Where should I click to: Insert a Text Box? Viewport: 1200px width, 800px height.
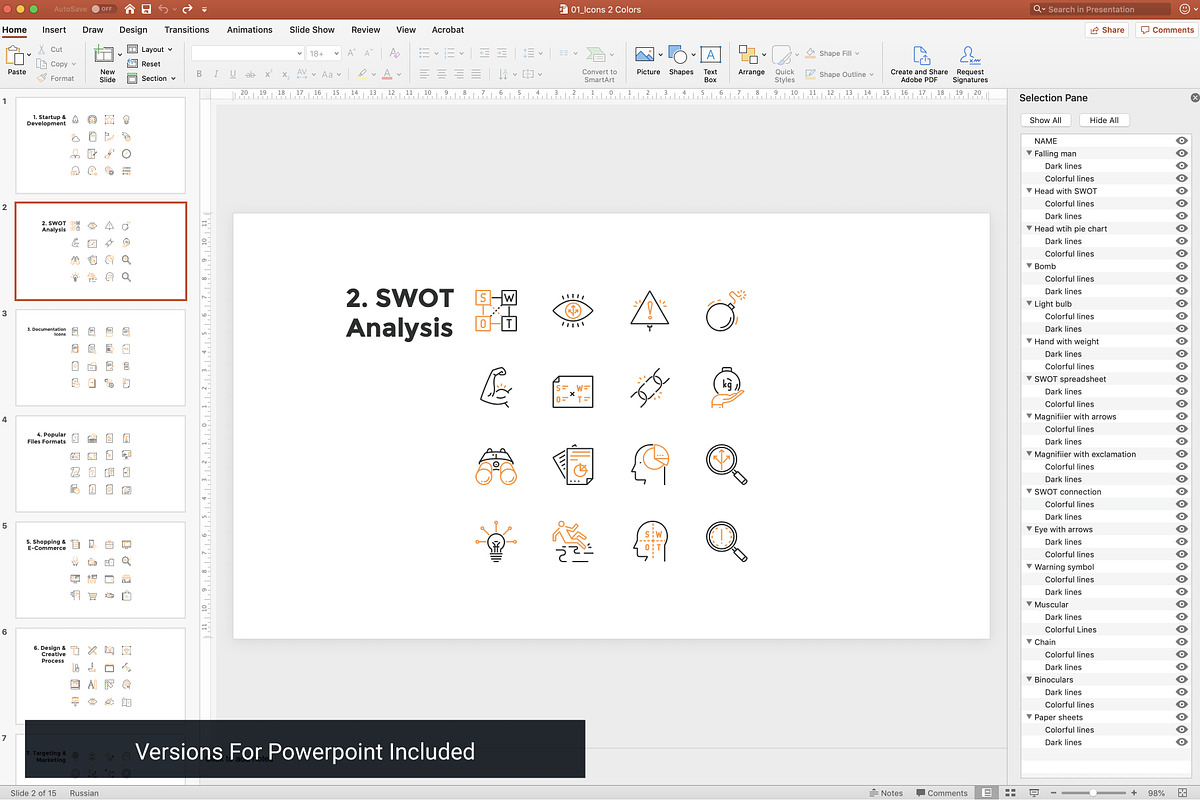click(710, 63)
